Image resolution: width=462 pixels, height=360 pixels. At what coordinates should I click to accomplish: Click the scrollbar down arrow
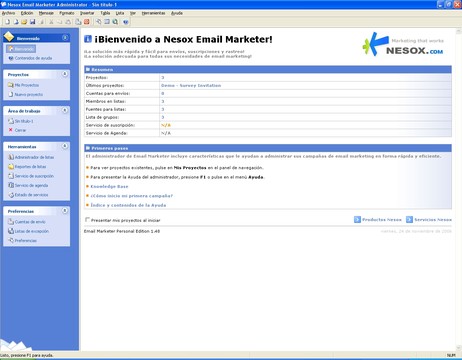point(458,348)
